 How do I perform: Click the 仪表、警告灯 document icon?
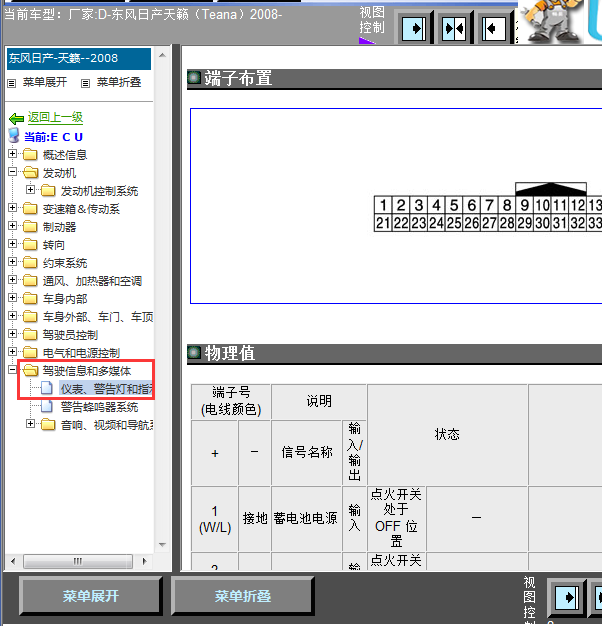click(x=47, y=388)
